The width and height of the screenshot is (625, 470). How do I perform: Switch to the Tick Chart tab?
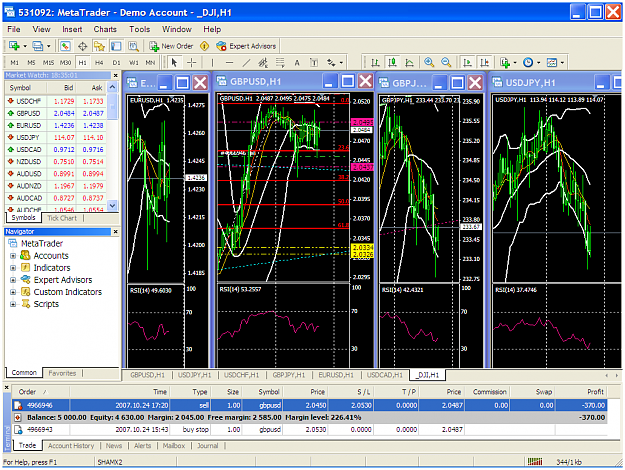pos(62,218)
